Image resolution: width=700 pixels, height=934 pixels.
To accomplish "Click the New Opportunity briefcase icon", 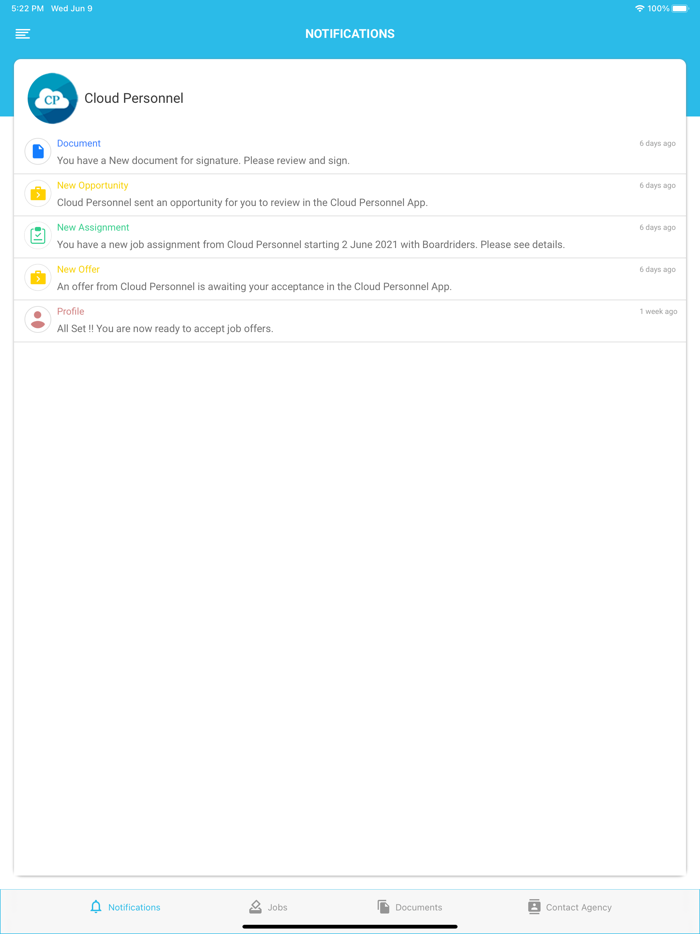I will [x=38, y=193].
